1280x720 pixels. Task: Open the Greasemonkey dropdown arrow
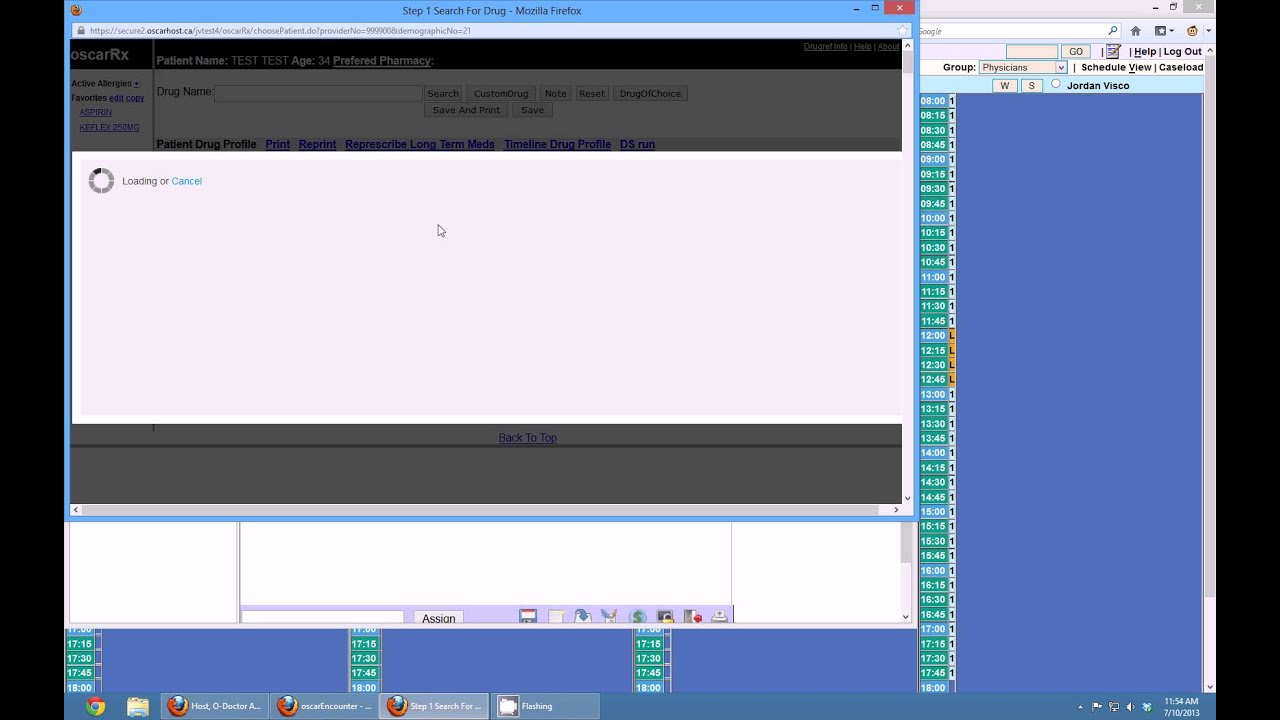coord(1208,31)
